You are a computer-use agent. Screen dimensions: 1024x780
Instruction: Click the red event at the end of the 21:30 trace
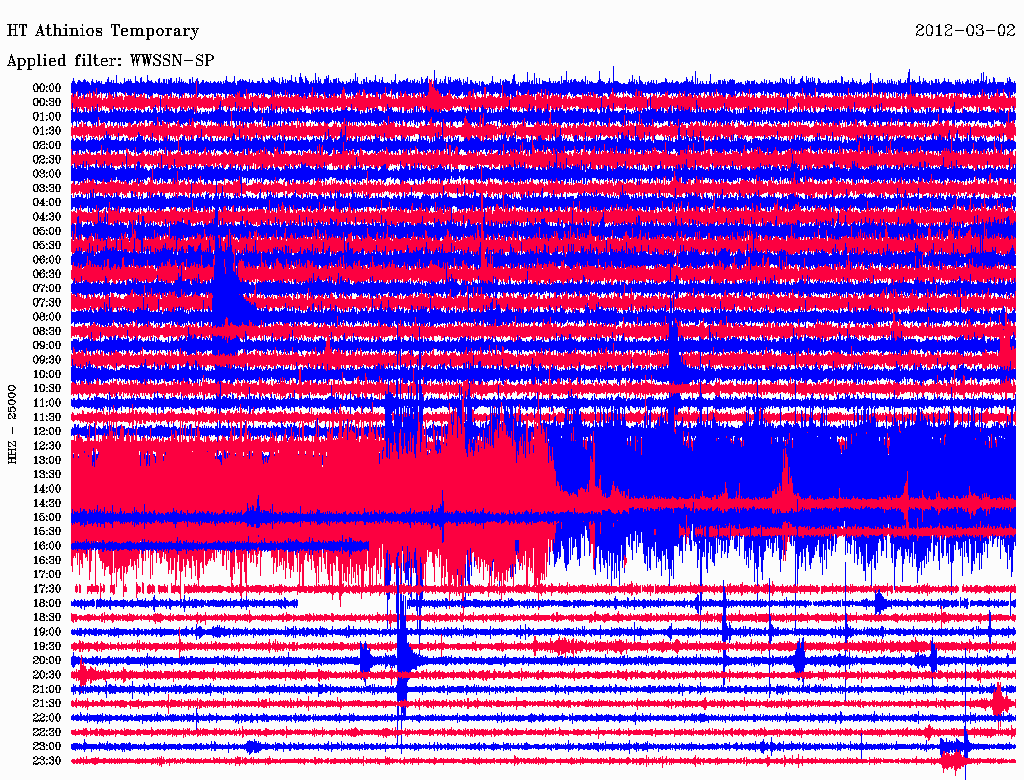point(998,702)
